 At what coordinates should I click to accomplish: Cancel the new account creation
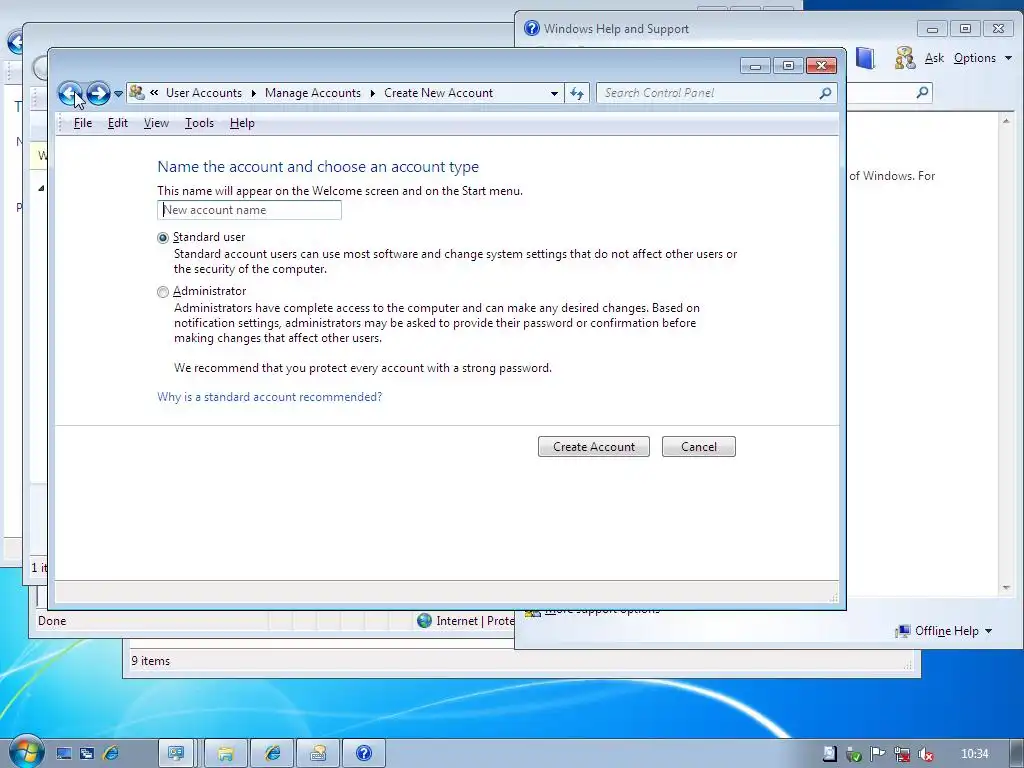[x=699, y=447]
